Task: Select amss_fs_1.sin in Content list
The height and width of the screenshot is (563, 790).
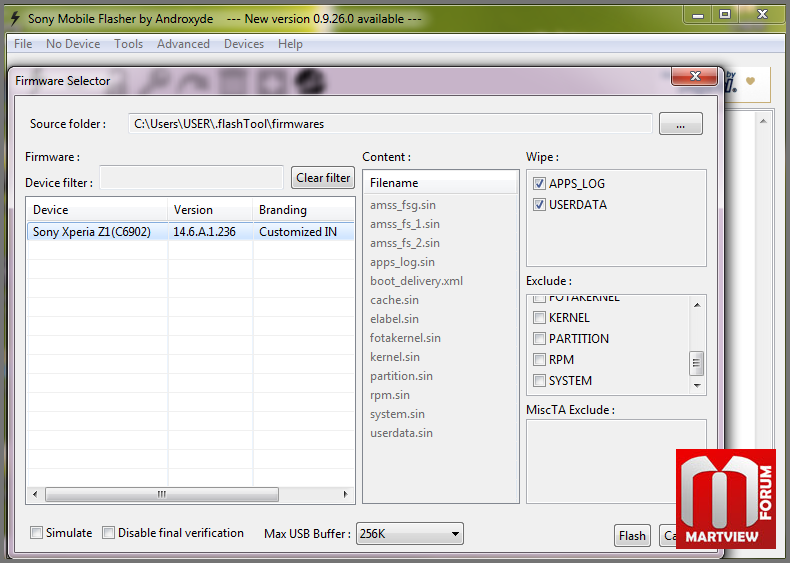Action: click(x=405, y=224)
